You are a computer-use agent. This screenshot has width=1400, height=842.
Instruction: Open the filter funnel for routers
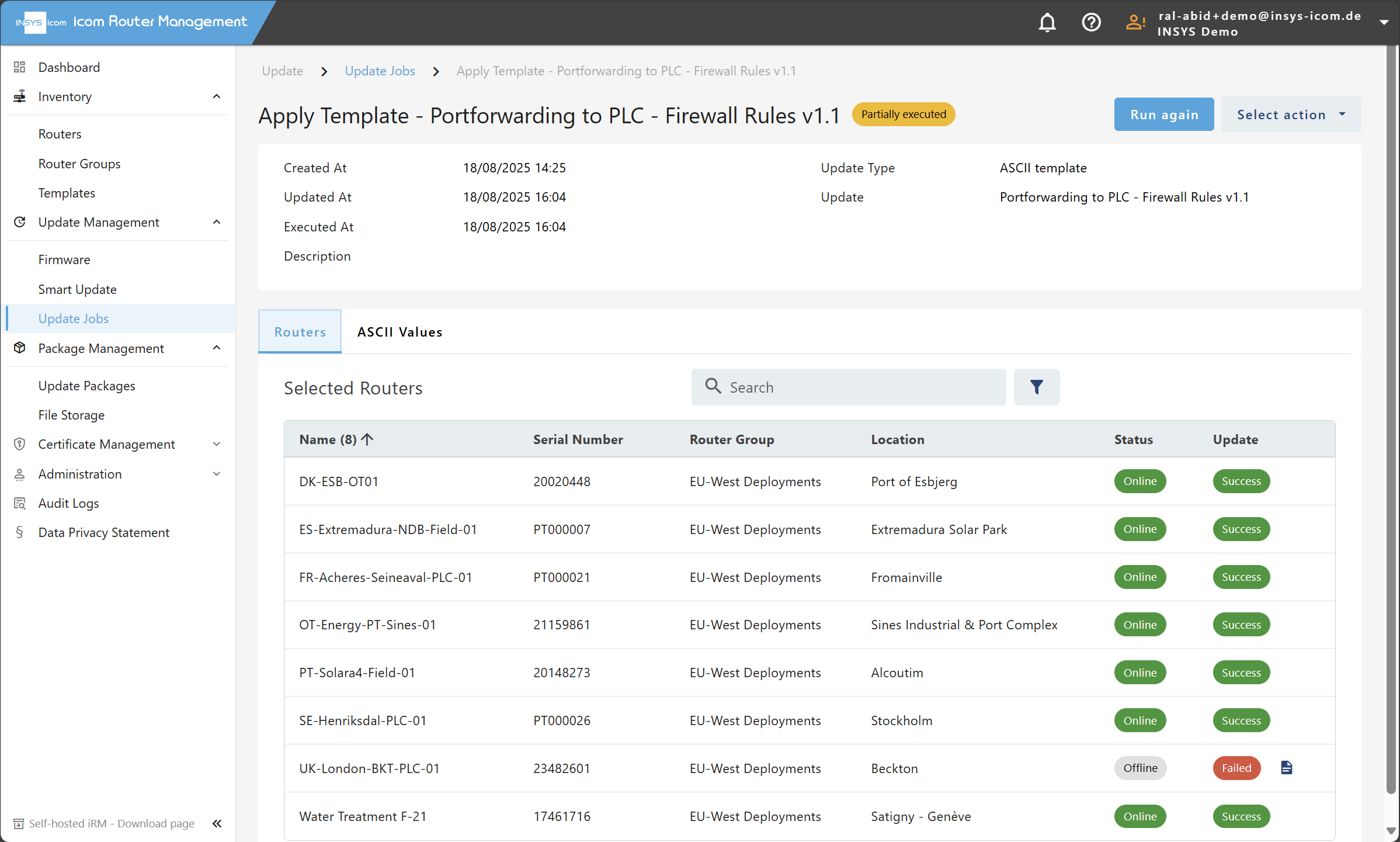pos(1037,387)
